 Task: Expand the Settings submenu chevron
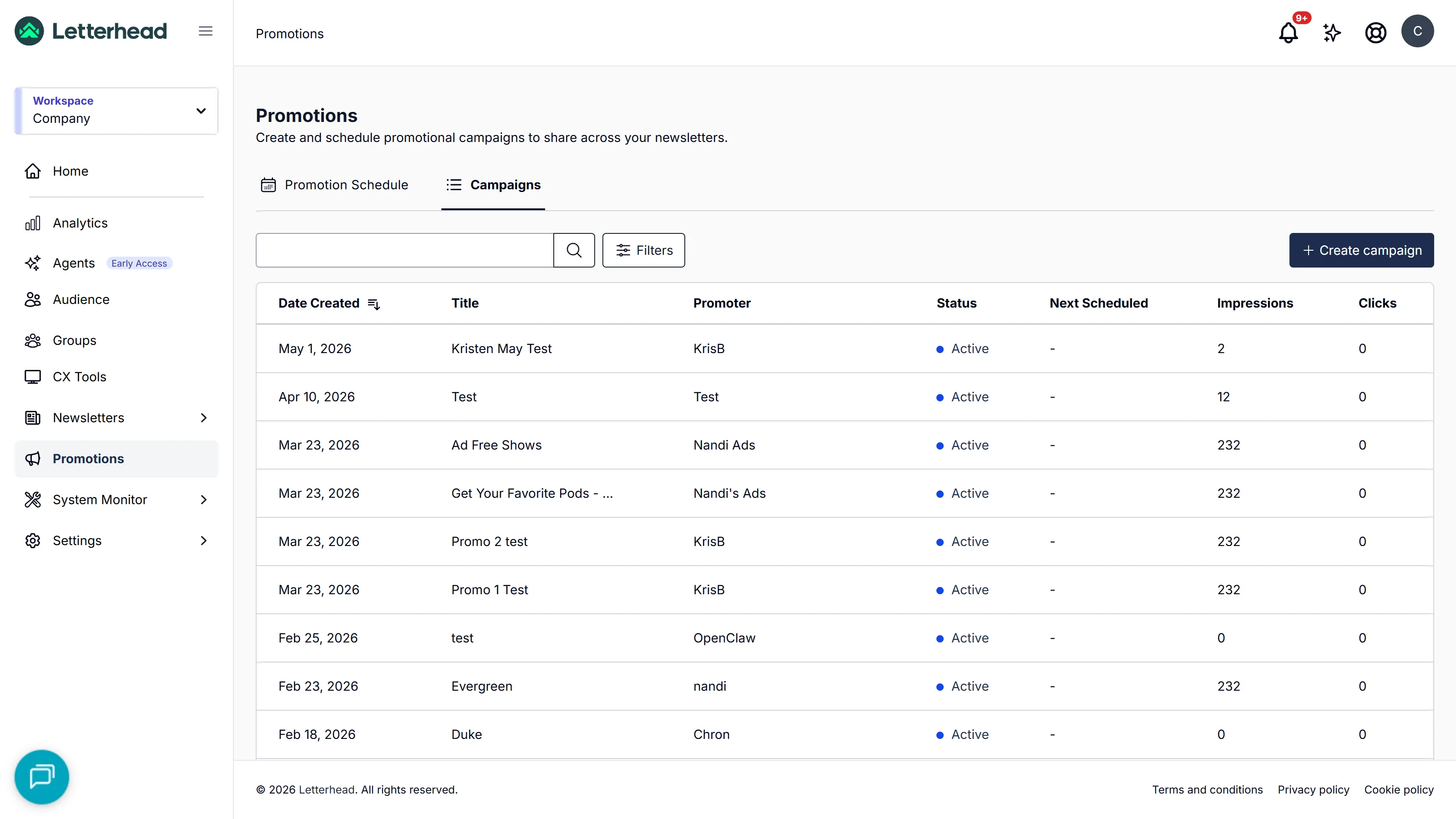coord(204,541)
